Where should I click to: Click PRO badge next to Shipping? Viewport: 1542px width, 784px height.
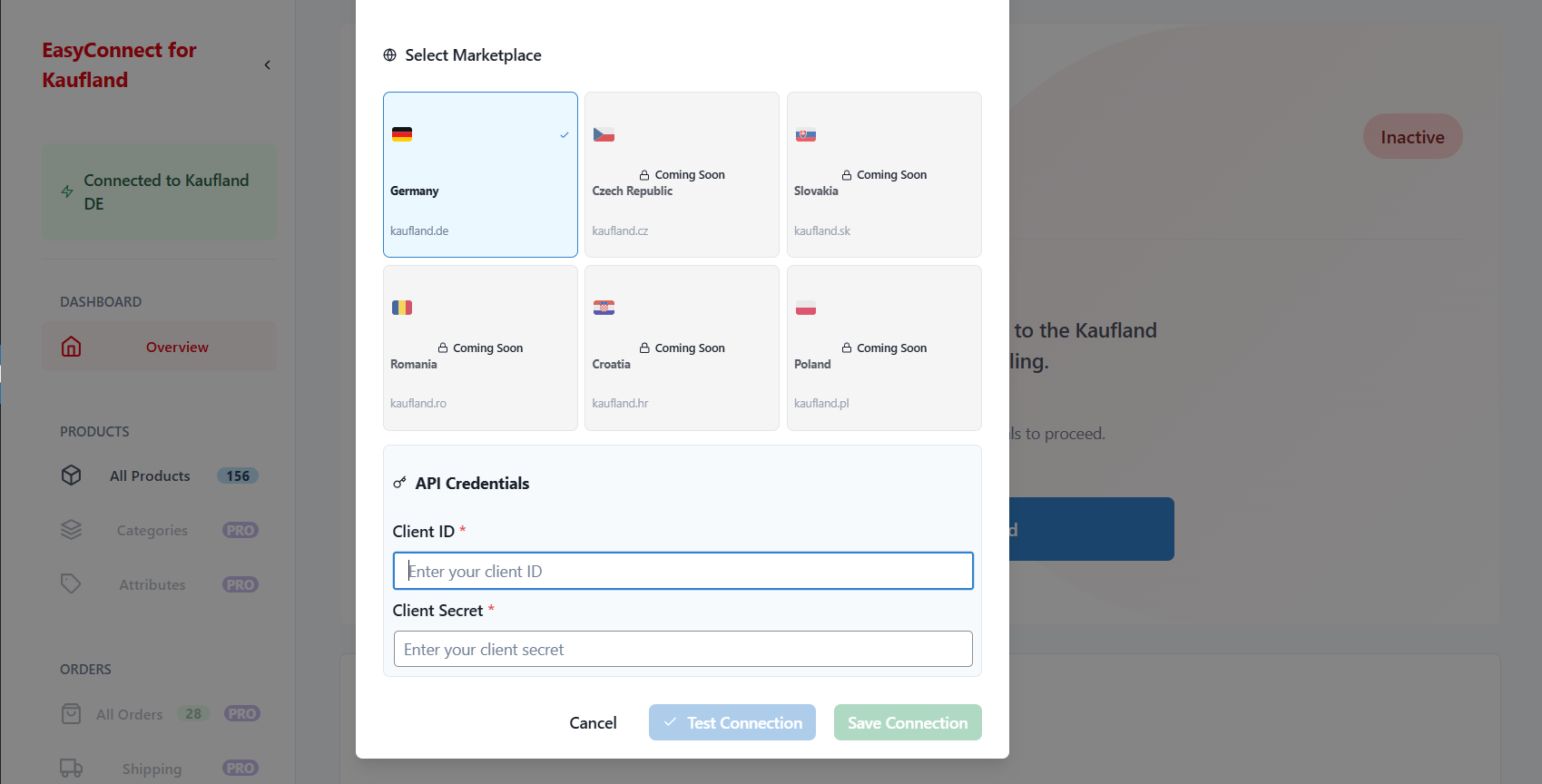click(x=241, y=769)
